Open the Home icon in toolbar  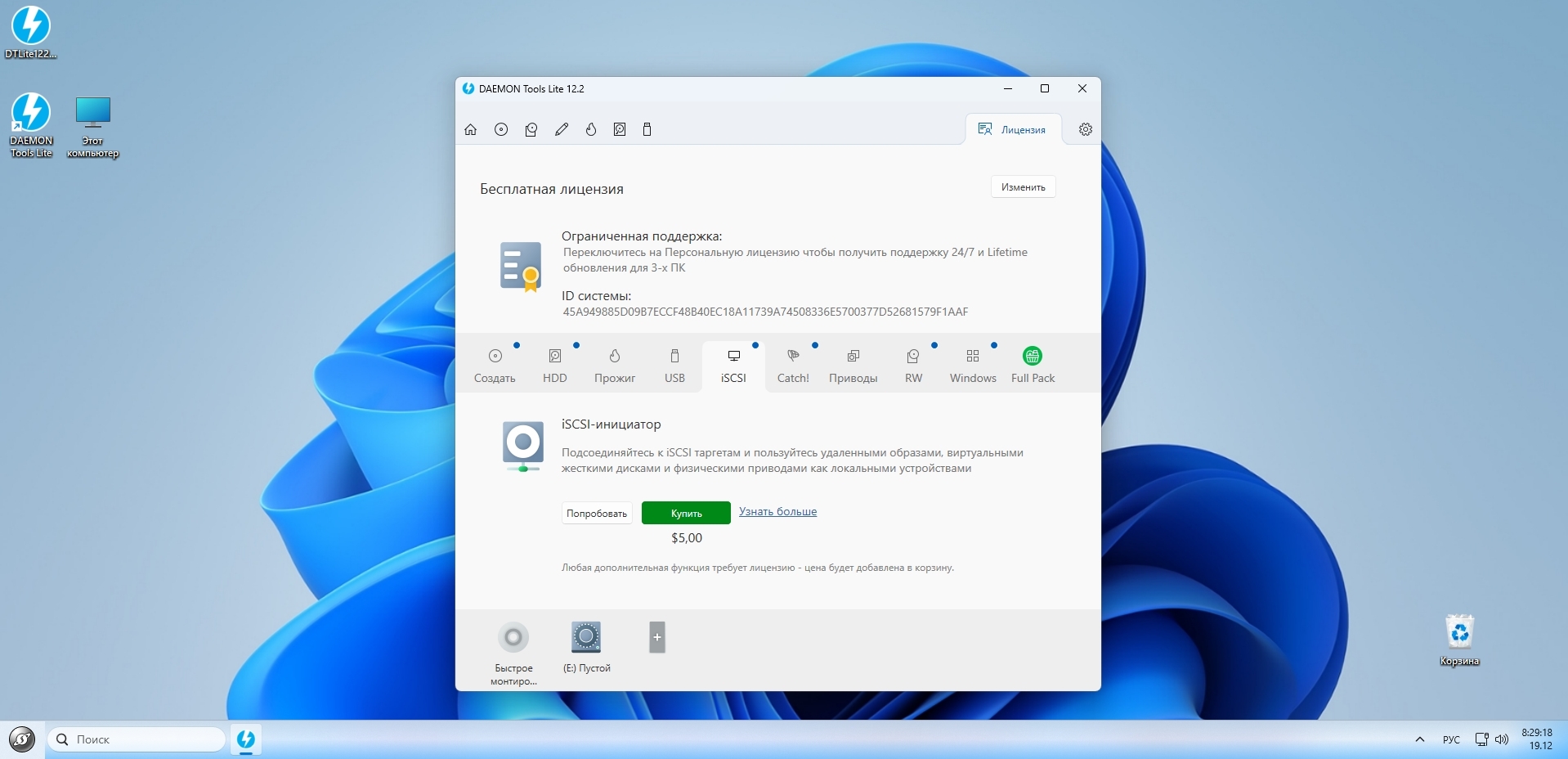(470, 129)
